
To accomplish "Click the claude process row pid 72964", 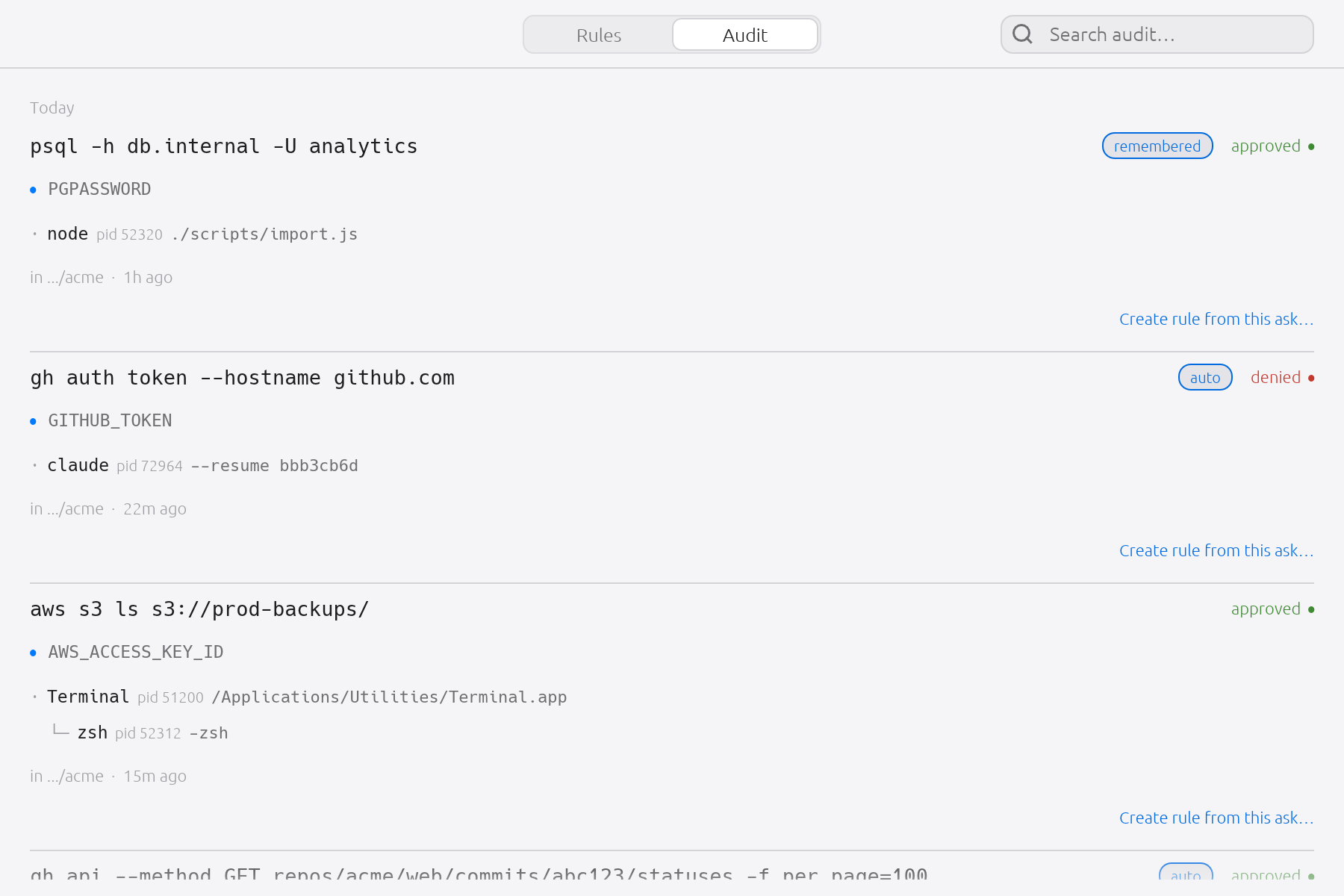I will click(x=194, y=466).
